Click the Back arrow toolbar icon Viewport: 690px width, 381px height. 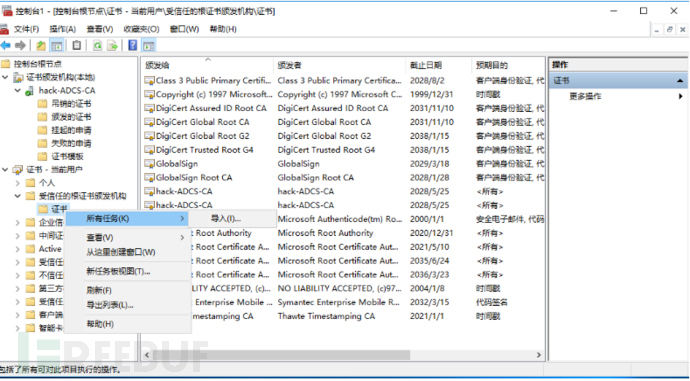click(x=6, y=45)
